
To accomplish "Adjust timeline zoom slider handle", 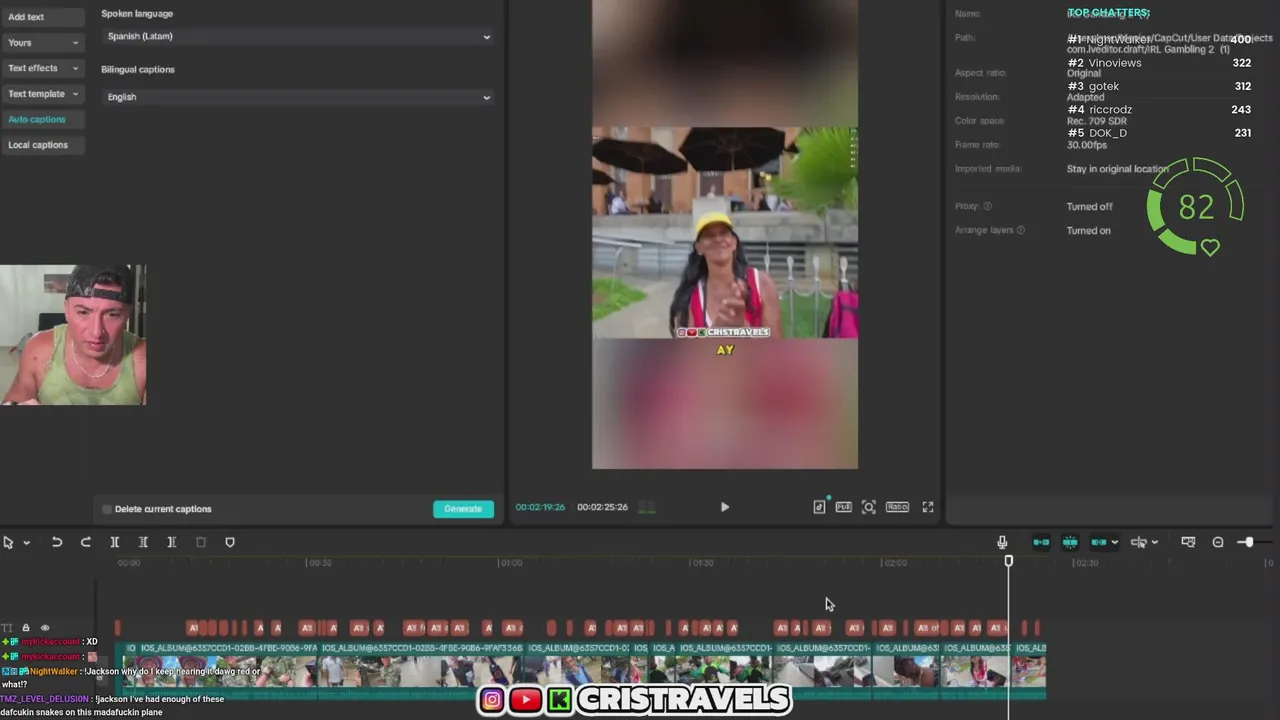I will point(1248,542).
